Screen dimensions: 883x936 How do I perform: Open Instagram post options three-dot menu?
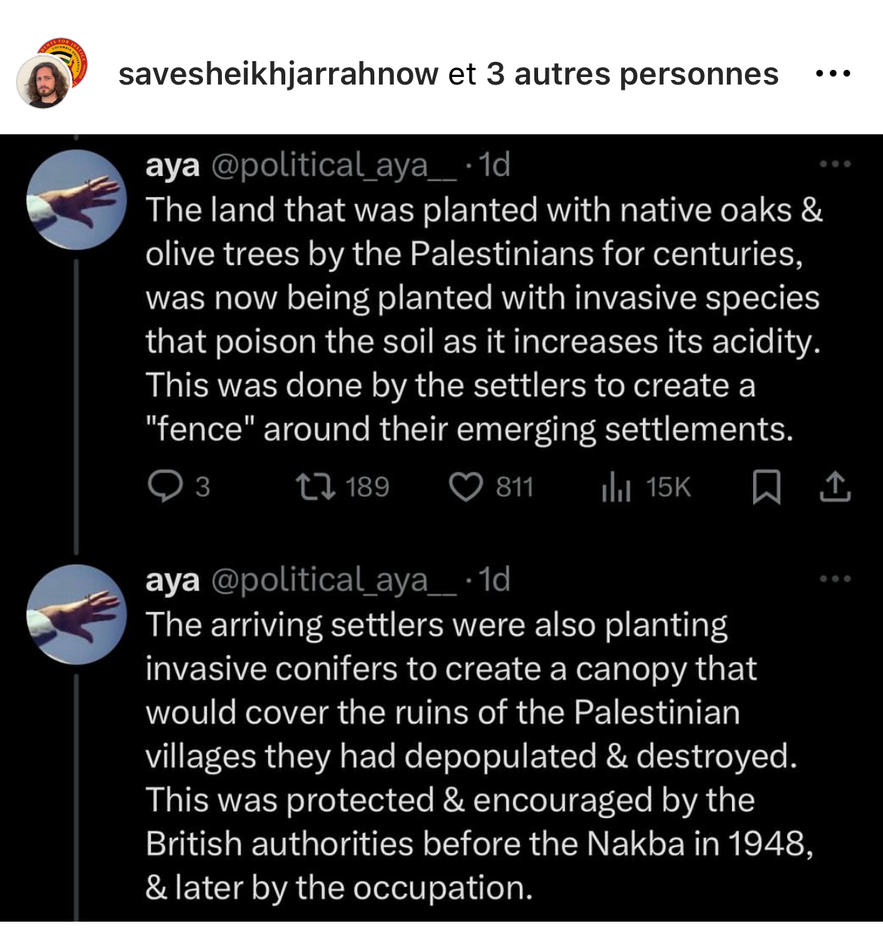(x=832, y=73)
